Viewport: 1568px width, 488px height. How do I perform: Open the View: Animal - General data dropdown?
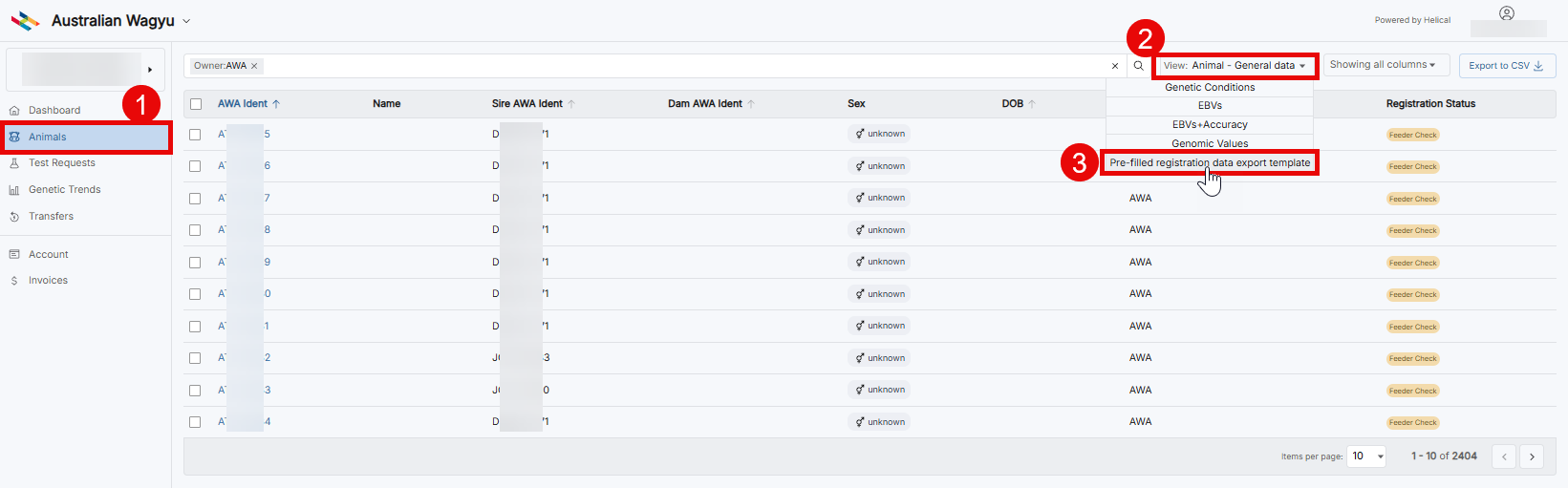[1235, 66]
